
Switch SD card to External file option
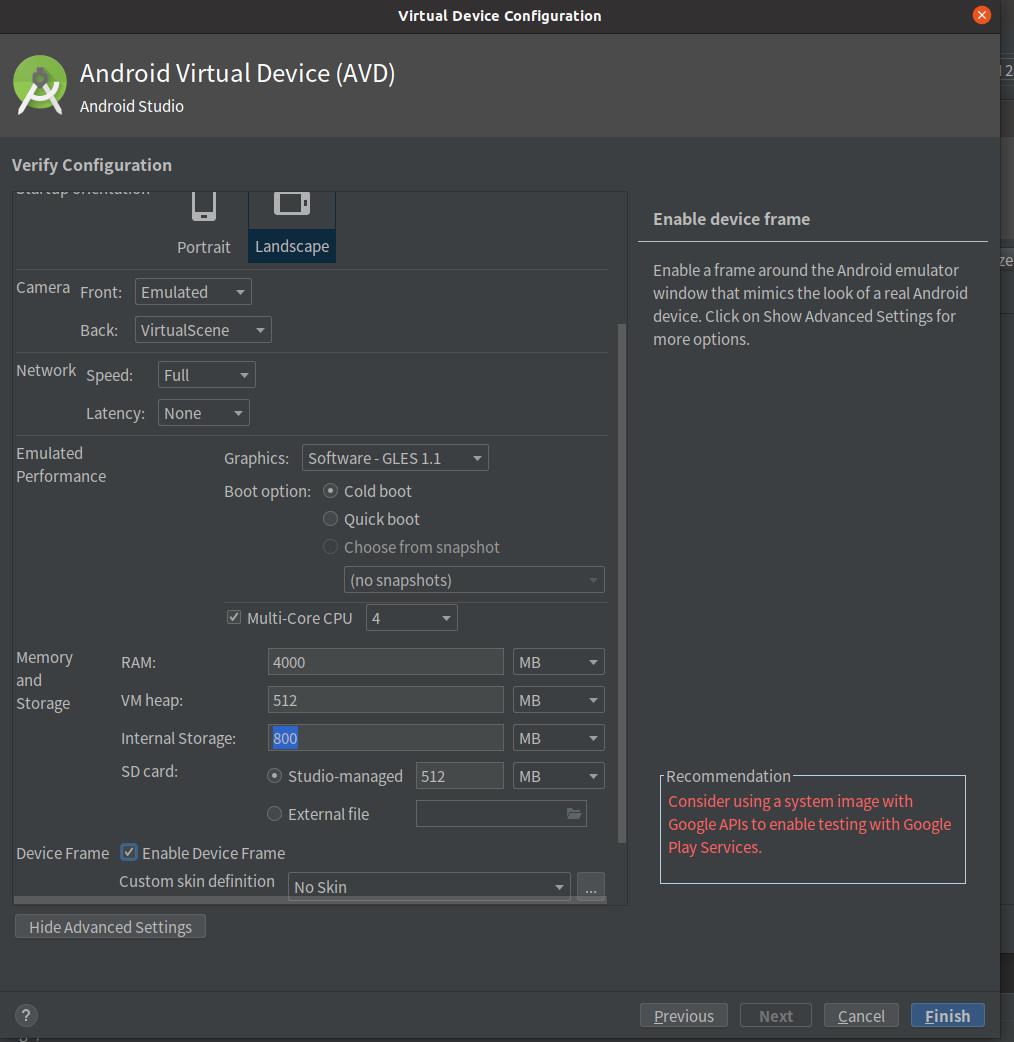click(274, 813)
